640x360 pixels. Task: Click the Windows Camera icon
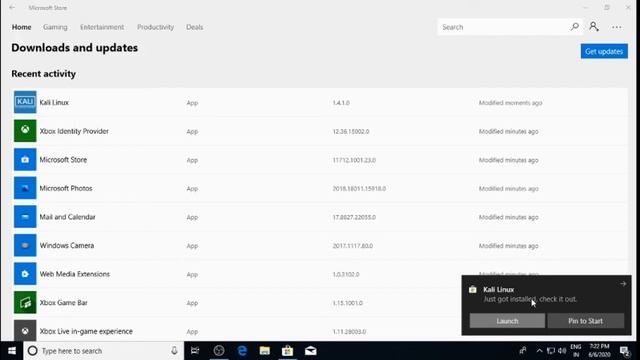[x=25, y=245]
